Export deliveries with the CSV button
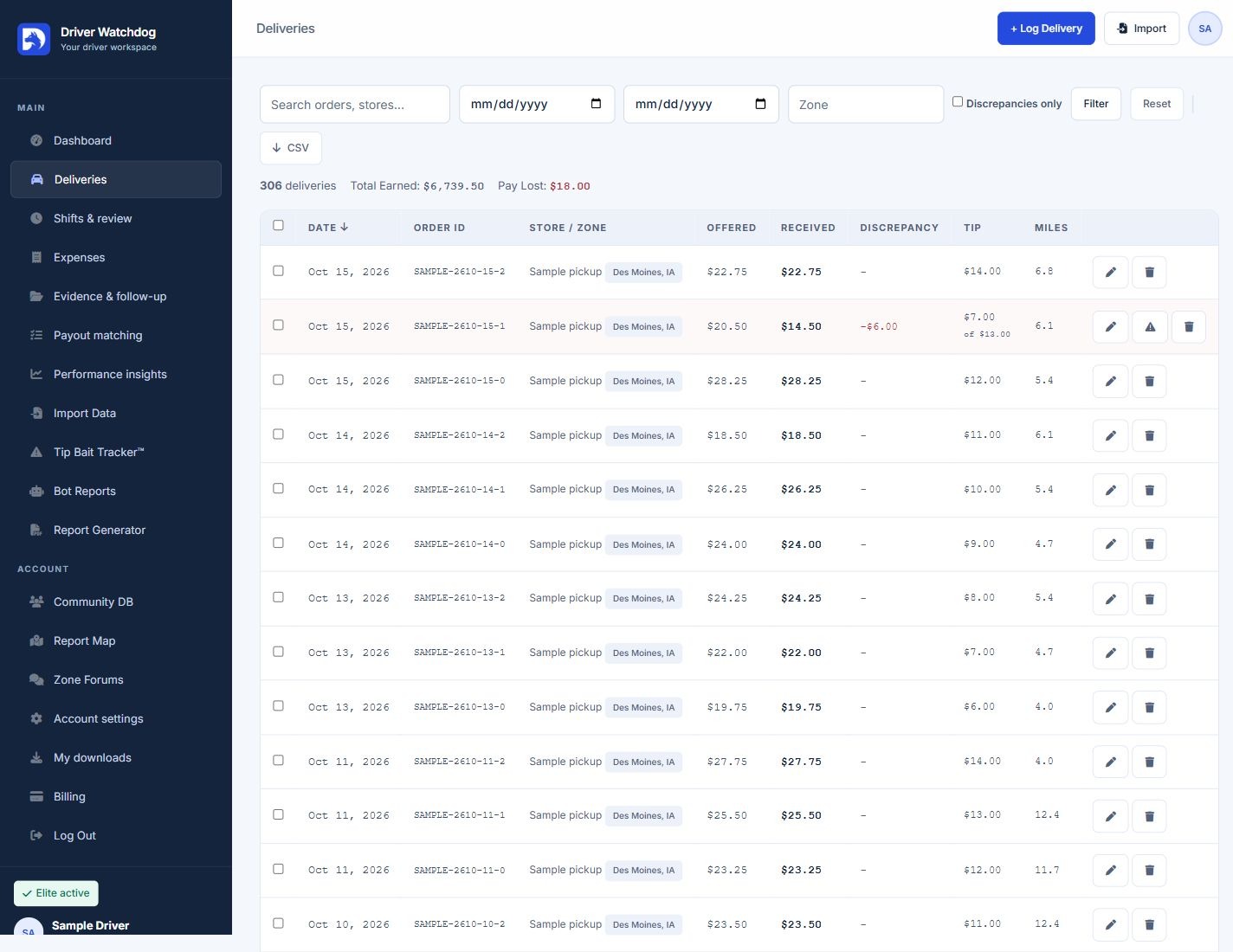Image resolution: width=1233 pixels, height=952 pixels. tap(291, 148)
